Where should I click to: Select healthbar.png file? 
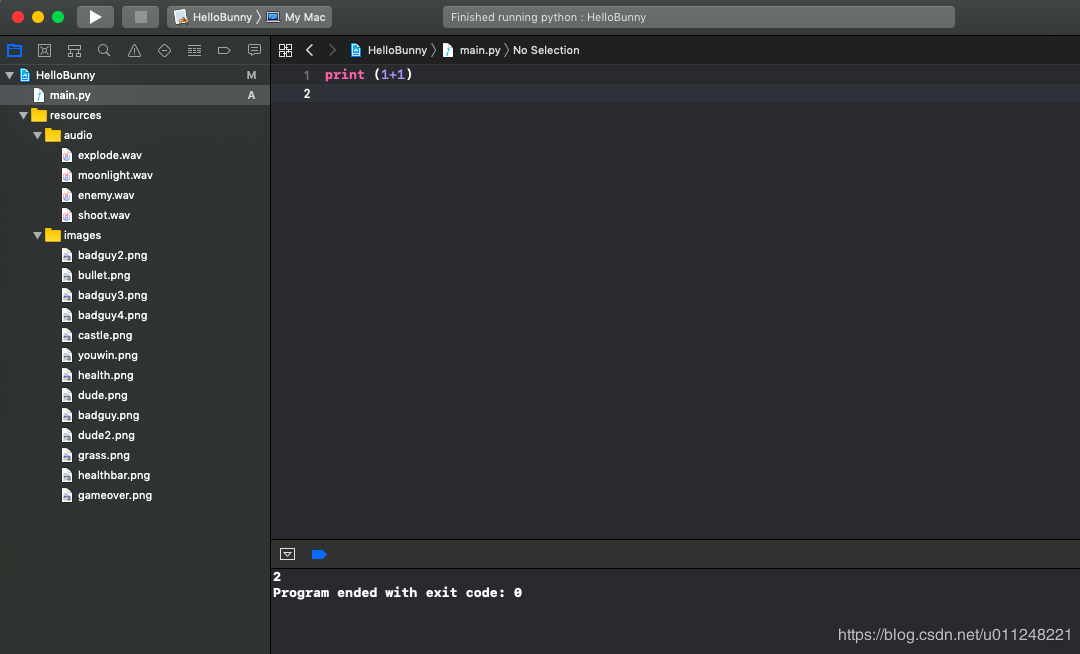[135, 474]
